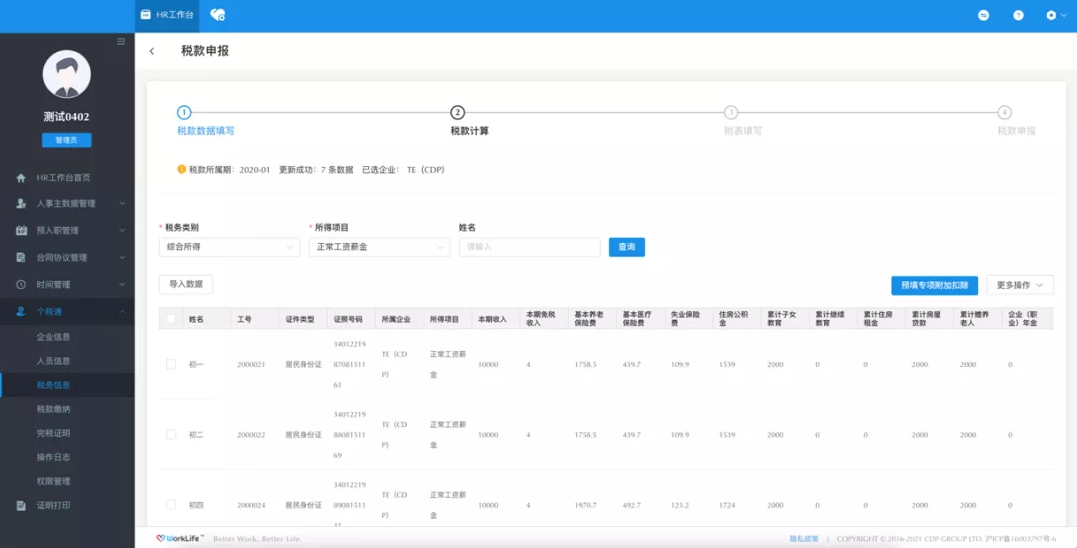Image resolution: width=1077 pixels, height=548 pixels.
Task: Check the row checkbox for 初一
Action: (171, 364)
